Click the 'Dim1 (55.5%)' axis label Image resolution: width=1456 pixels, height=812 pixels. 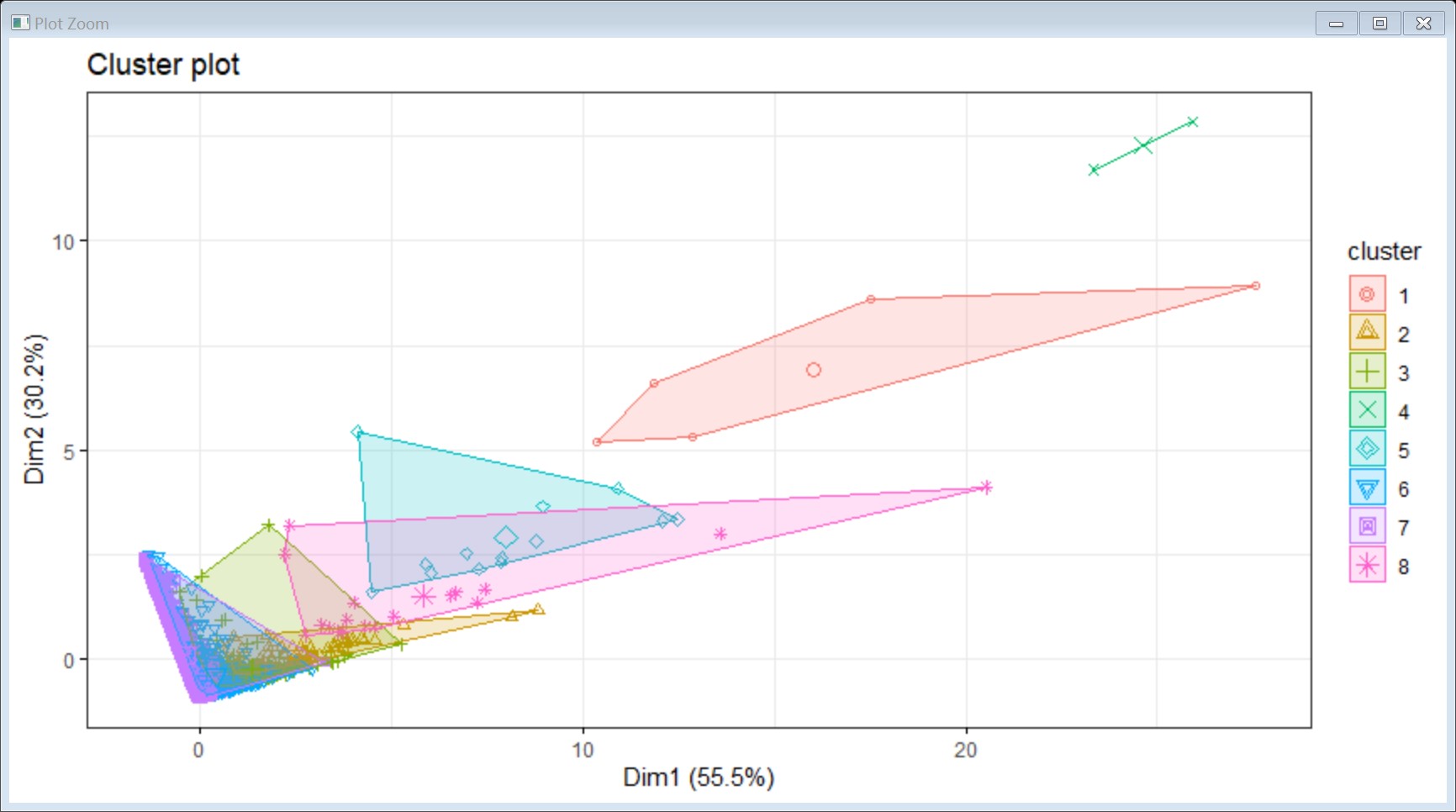[x=699, y=778]
